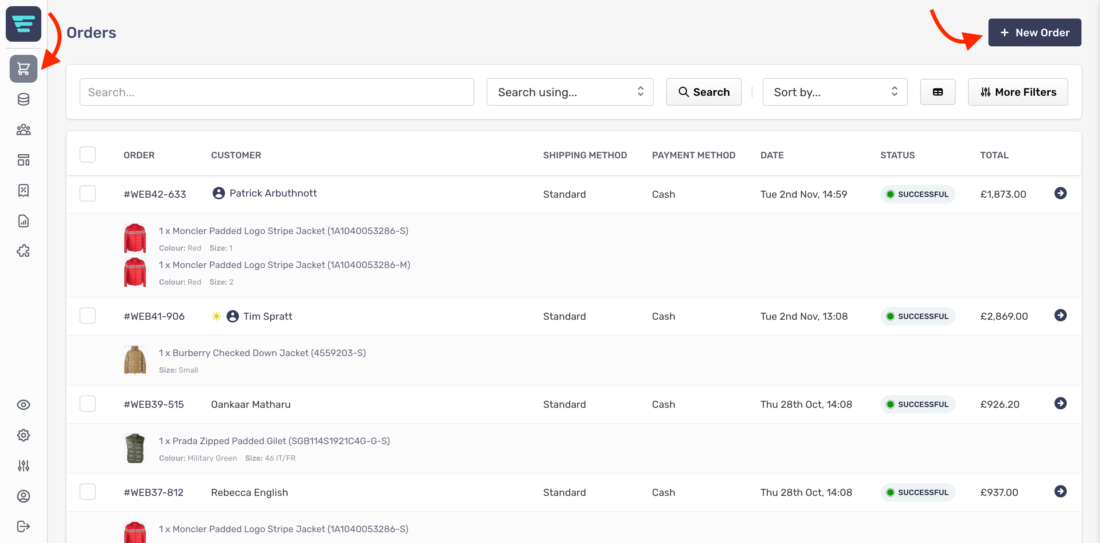
Task: Open the 'Sort by...' dropdown
Action: pos(835,92)
